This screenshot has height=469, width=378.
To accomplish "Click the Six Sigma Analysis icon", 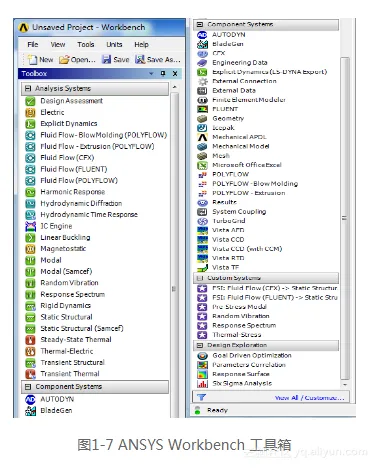I will point(202,384).
